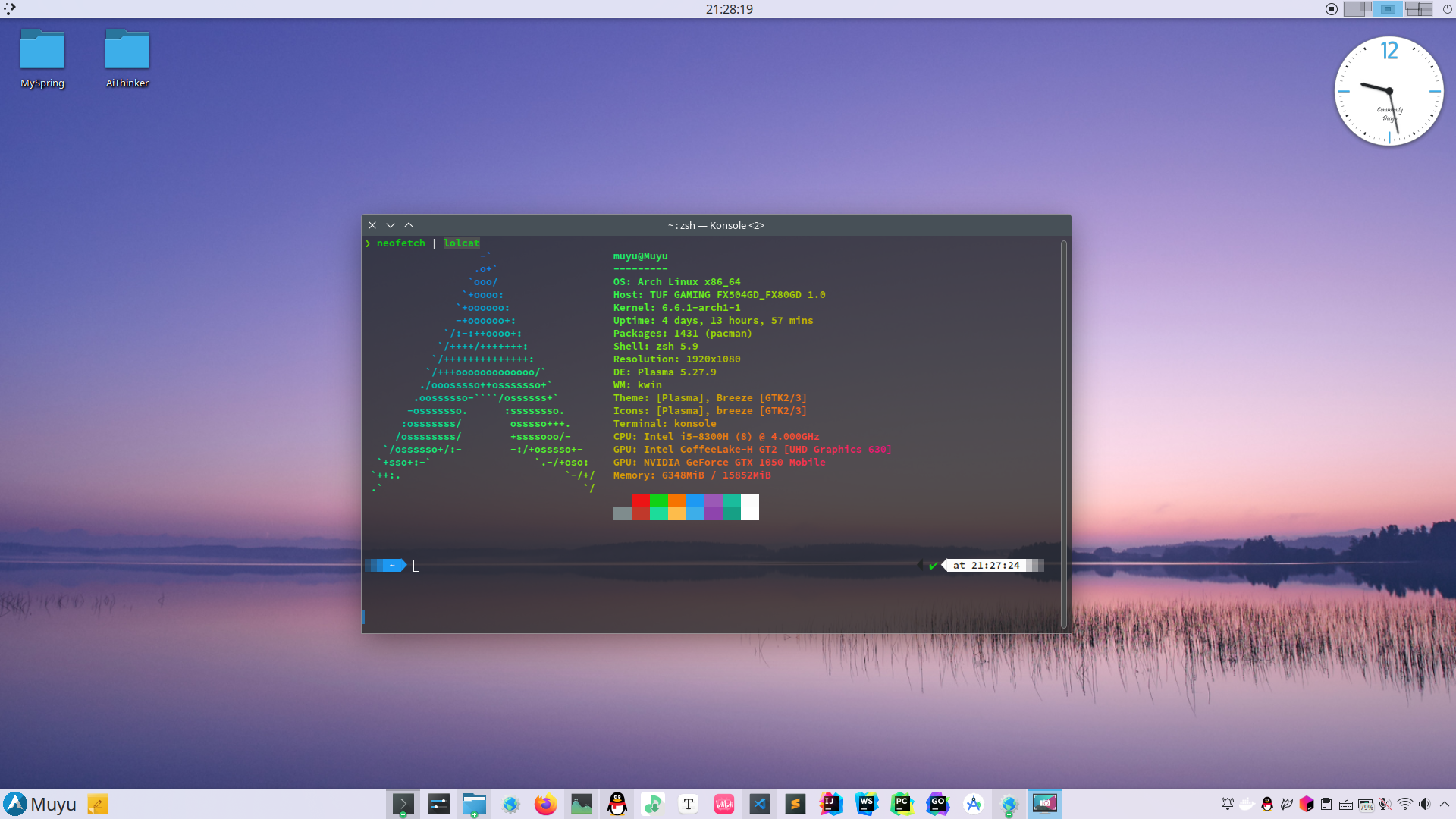This screenshot has height=819, width=1456.
Task: Open the system monitor graph icon in the taskbar
Action: click(x=582, y=804)
